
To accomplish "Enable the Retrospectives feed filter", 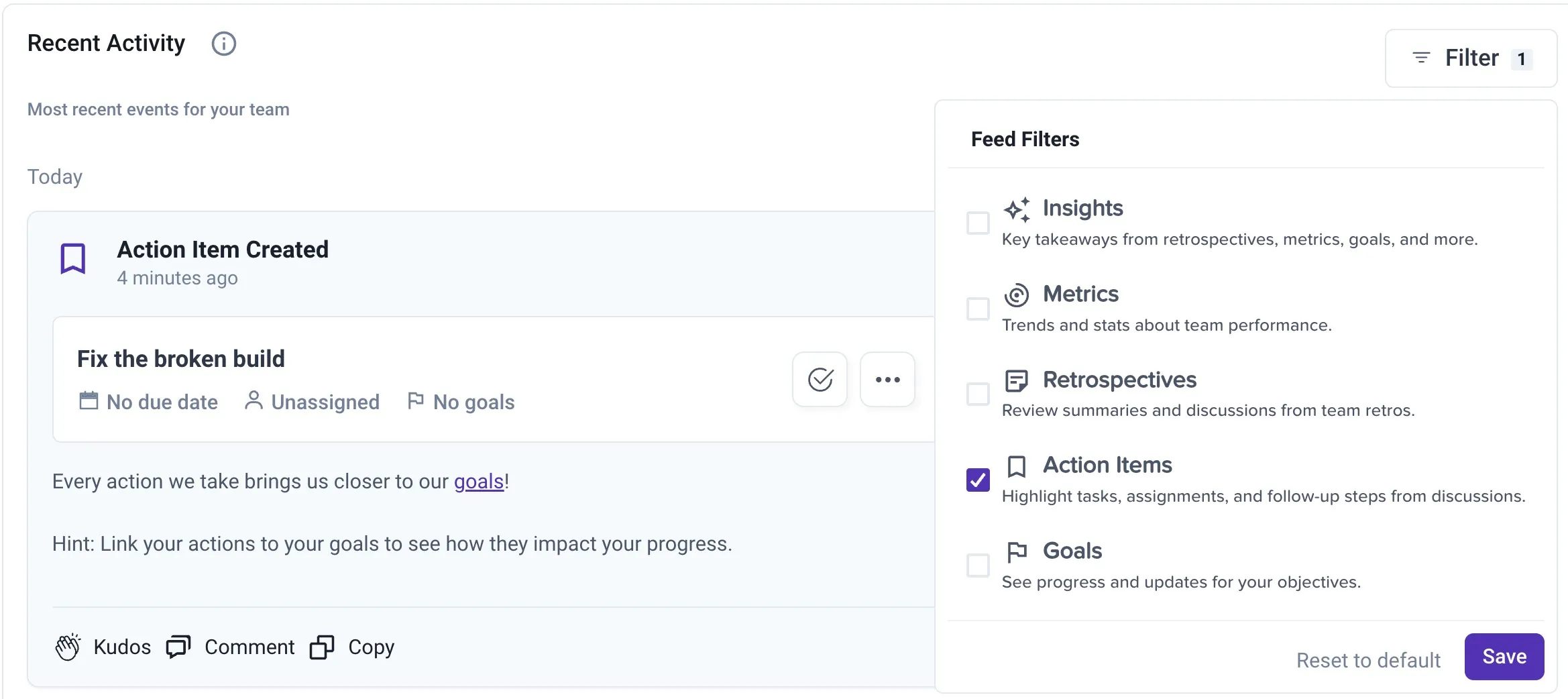I will [x=978, y=395].
